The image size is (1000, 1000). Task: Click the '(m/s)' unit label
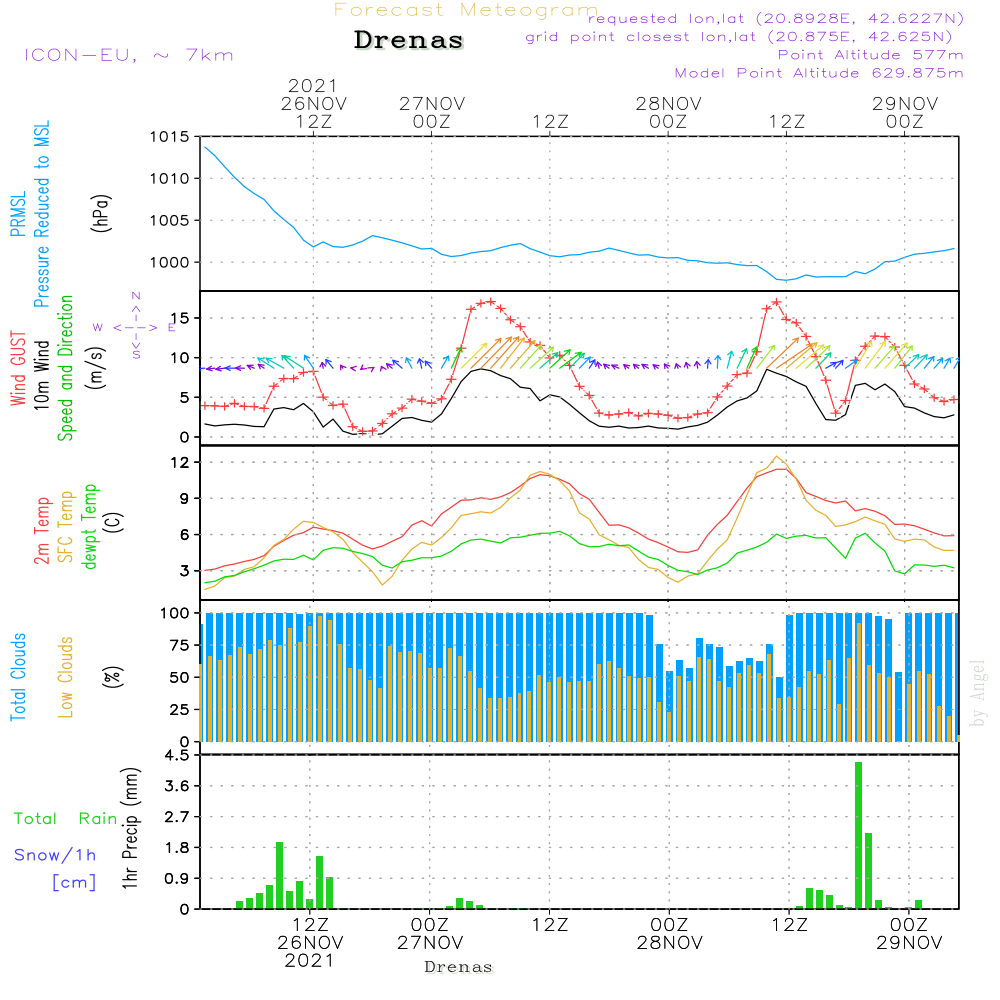(96, 368)
